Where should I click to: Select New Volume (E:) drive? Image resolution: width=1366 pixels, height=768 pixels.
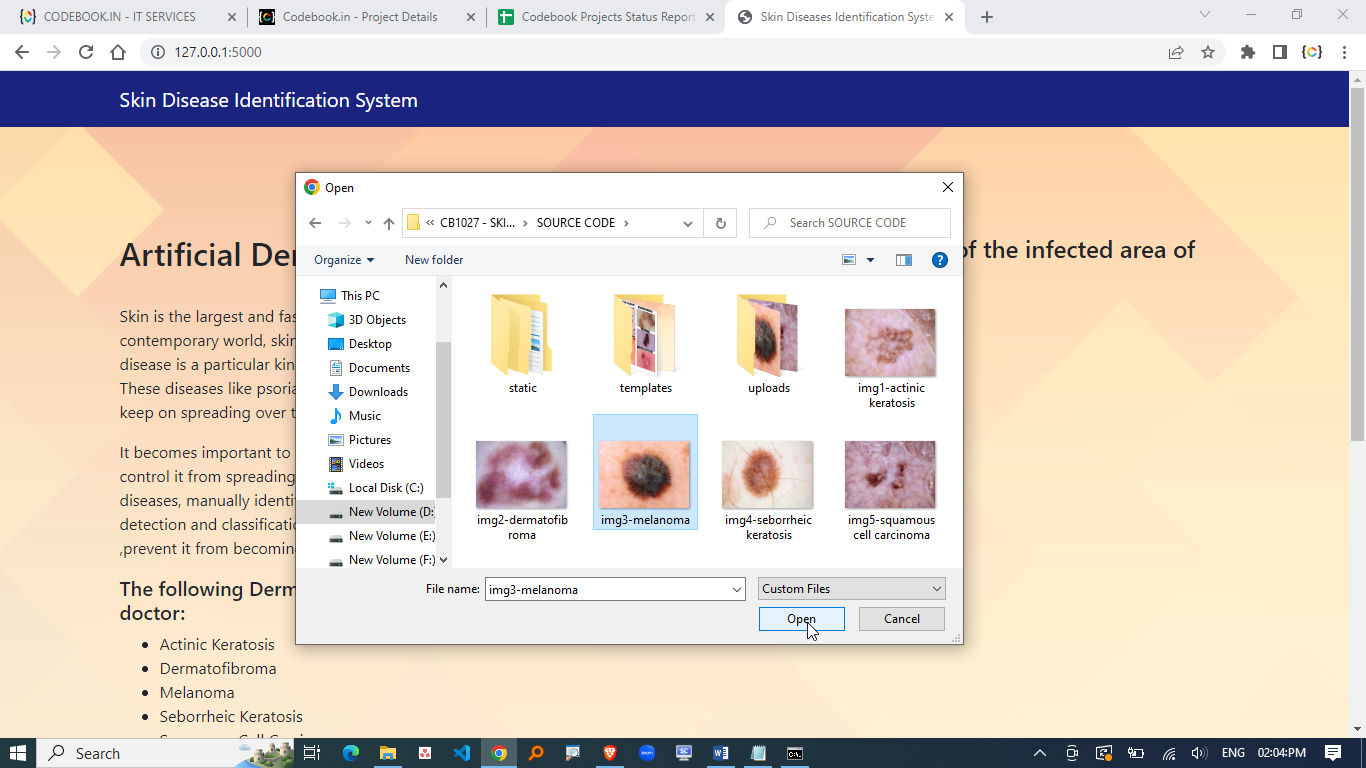(381, 536)
